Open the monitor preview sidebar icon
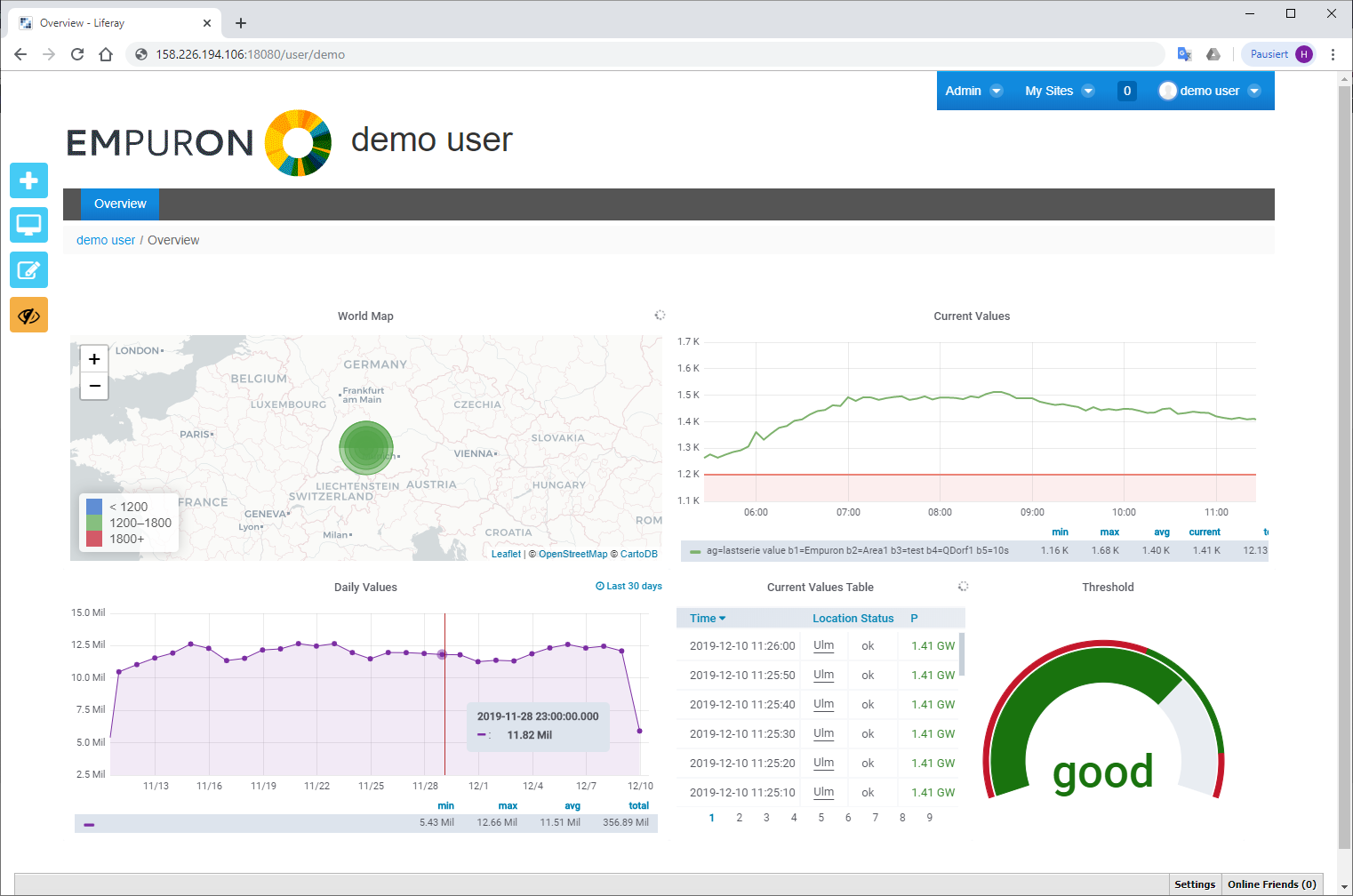This screenshot has height=896, width=1353. click(28, 225)
